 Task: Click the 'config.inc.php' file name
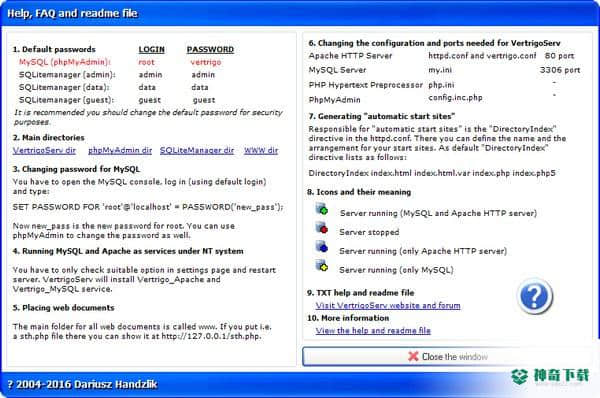click(x=455, y=98)
